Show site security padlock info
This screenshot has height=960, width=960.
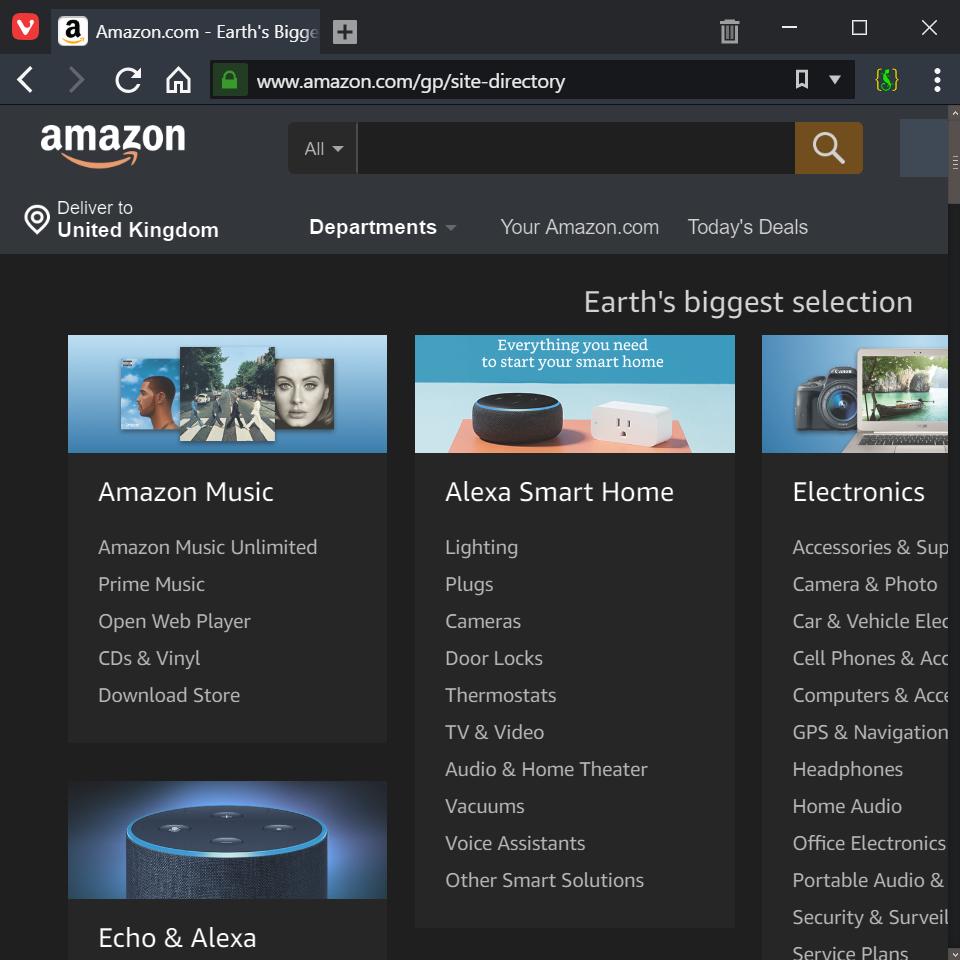point(229,80)
